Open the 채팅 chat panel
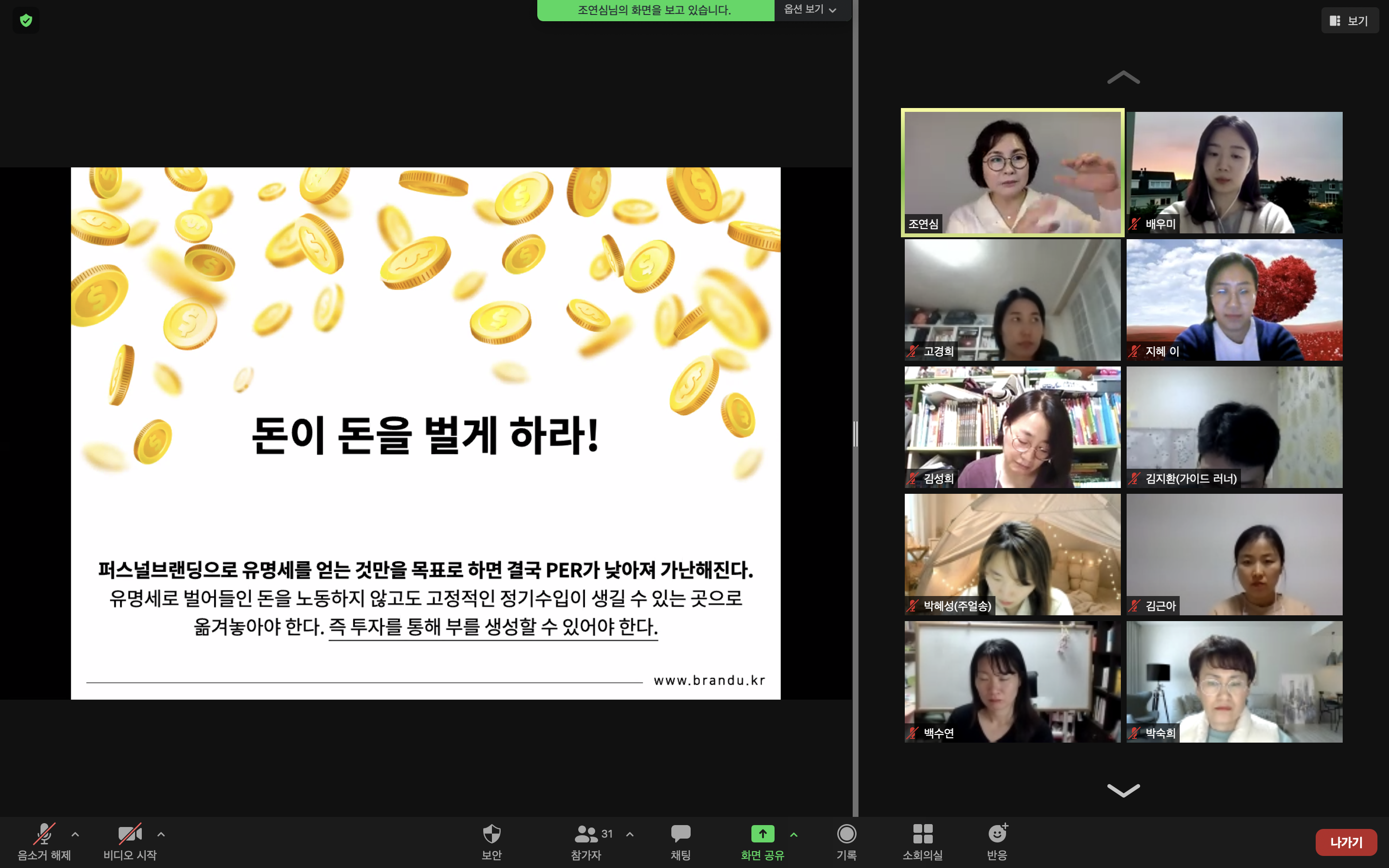1389x868 pixels. [x=680, y=834]
